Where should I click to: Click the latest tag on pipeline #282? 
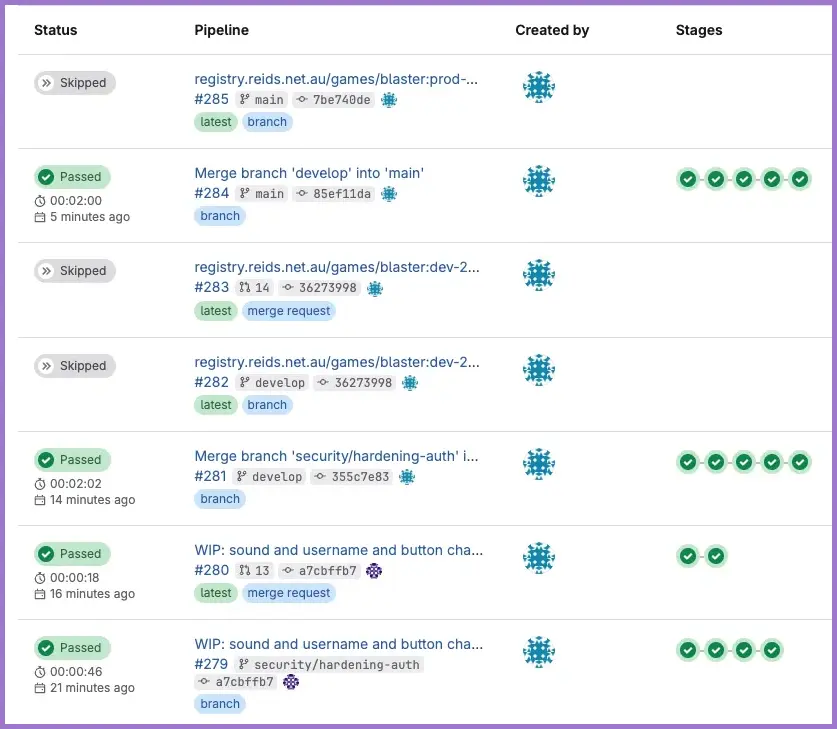pyautogui.click(x=215, y=405)
